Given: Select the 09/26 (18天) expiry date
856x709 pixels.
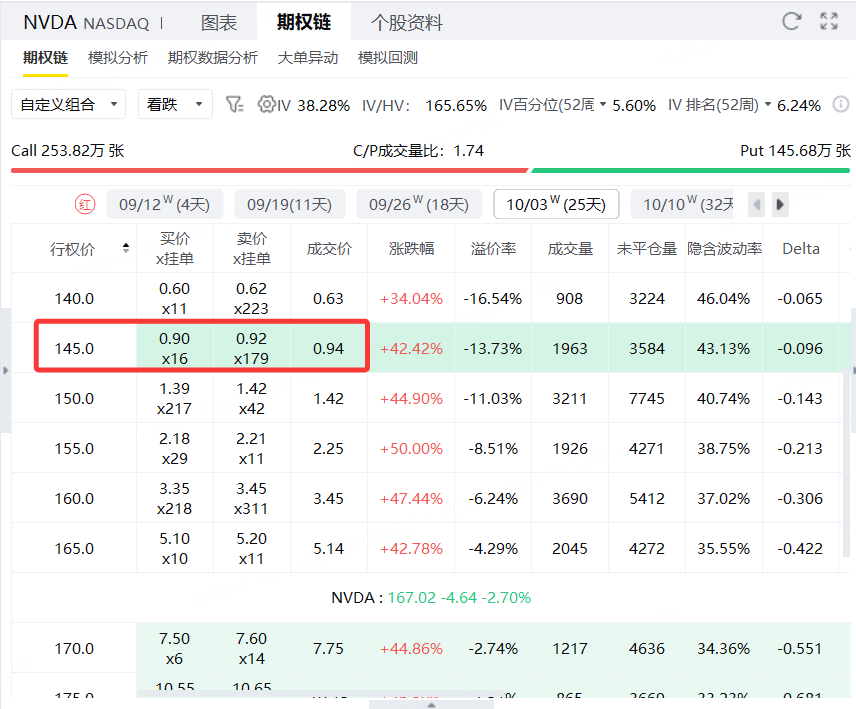Looking at the screenshot, I should [x=419, y=205].
